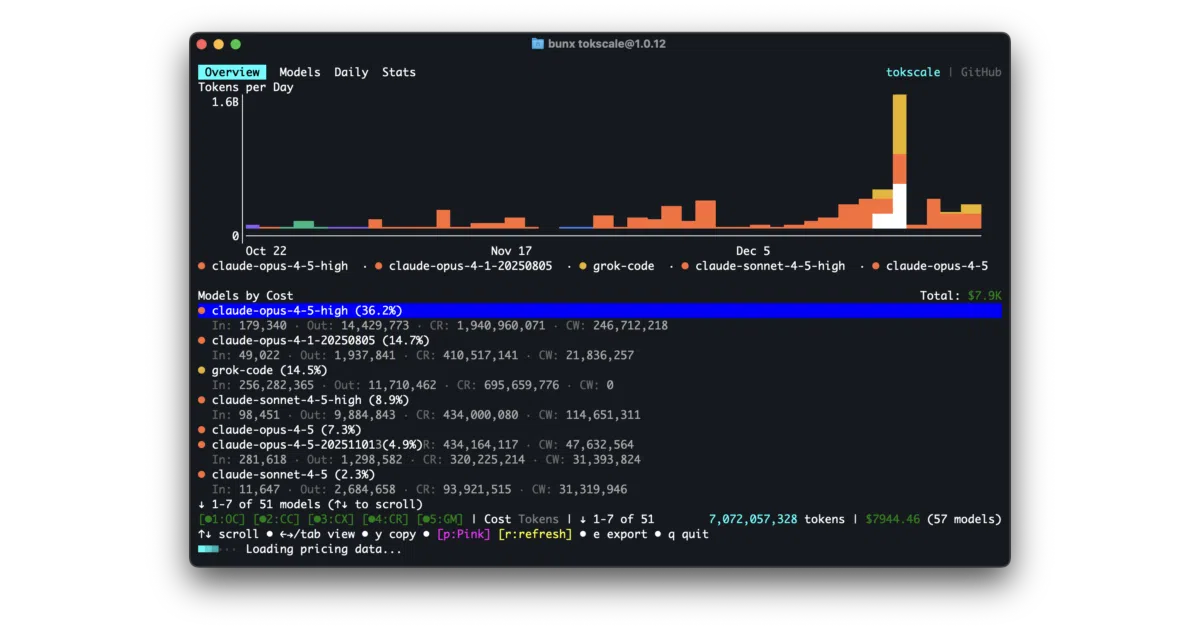Viewport: 1200px width, 630px height.
Task: Click the tallest yellow bar in chart
Action: (900, 125)
